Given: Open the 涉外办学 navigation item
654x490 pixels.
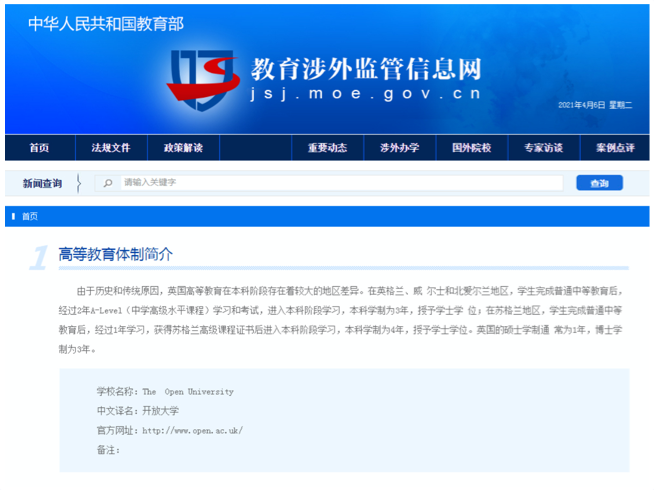Looking at the screenshot, I should [x=399, y=148].
